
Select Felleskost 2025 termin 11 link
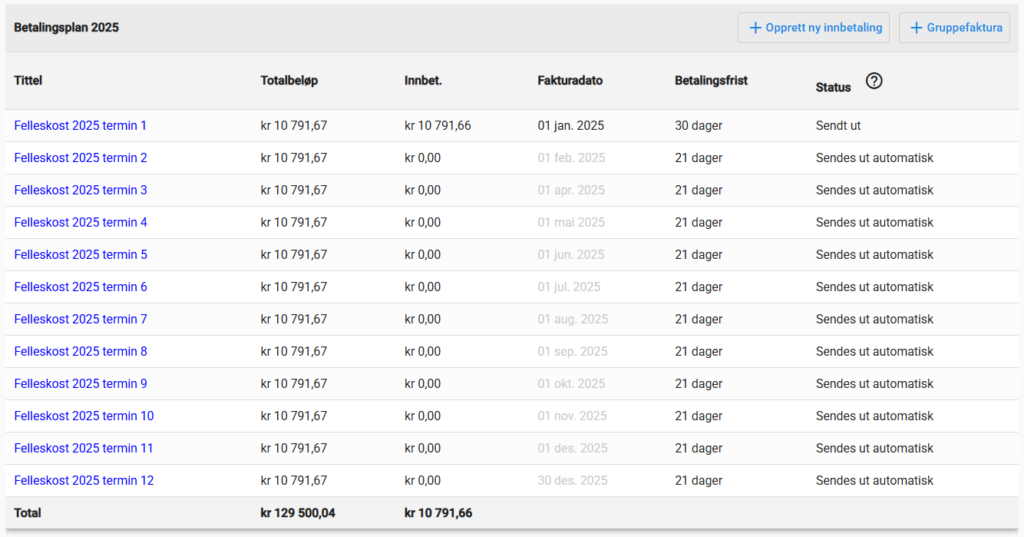(84, 448)
